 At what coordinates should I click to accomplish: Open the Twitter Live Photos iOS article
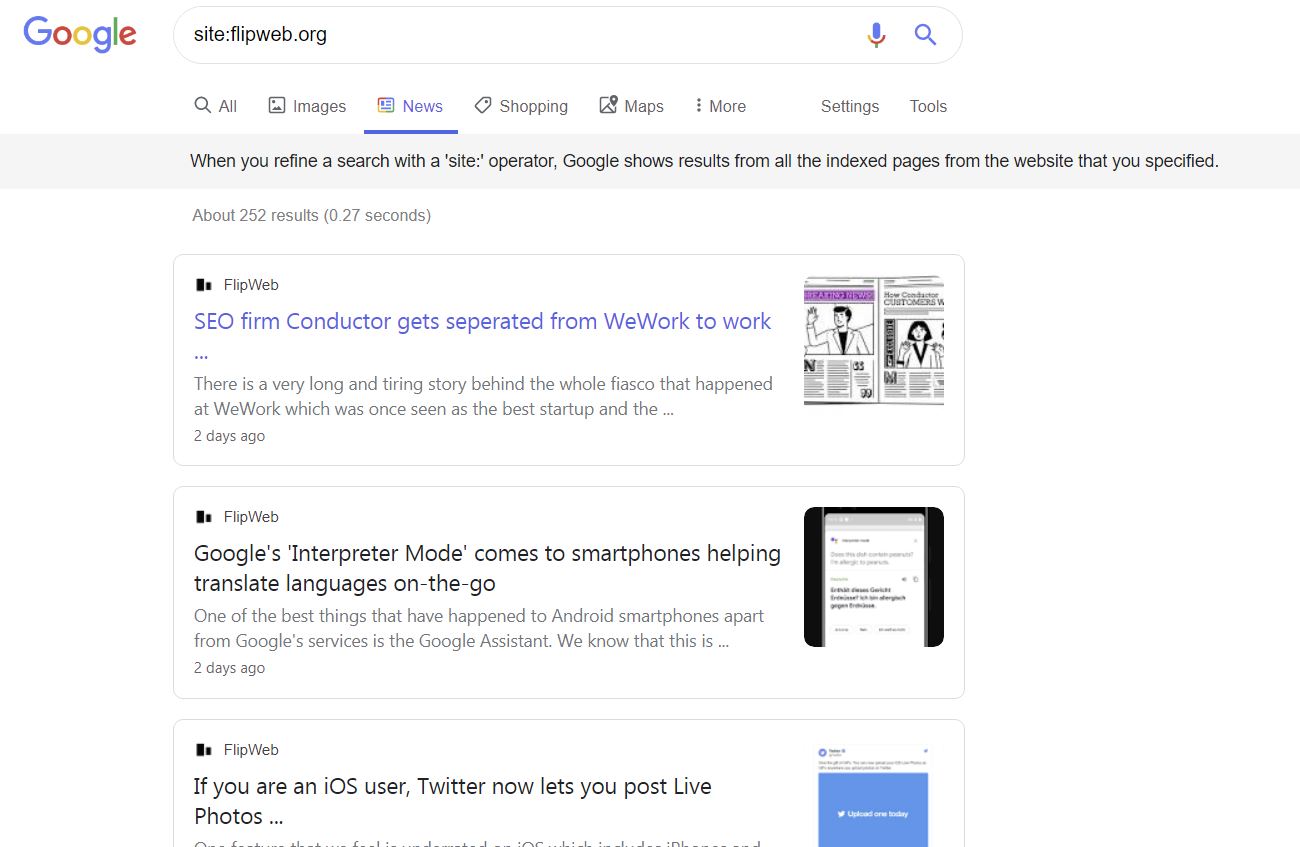pos(453,801)
